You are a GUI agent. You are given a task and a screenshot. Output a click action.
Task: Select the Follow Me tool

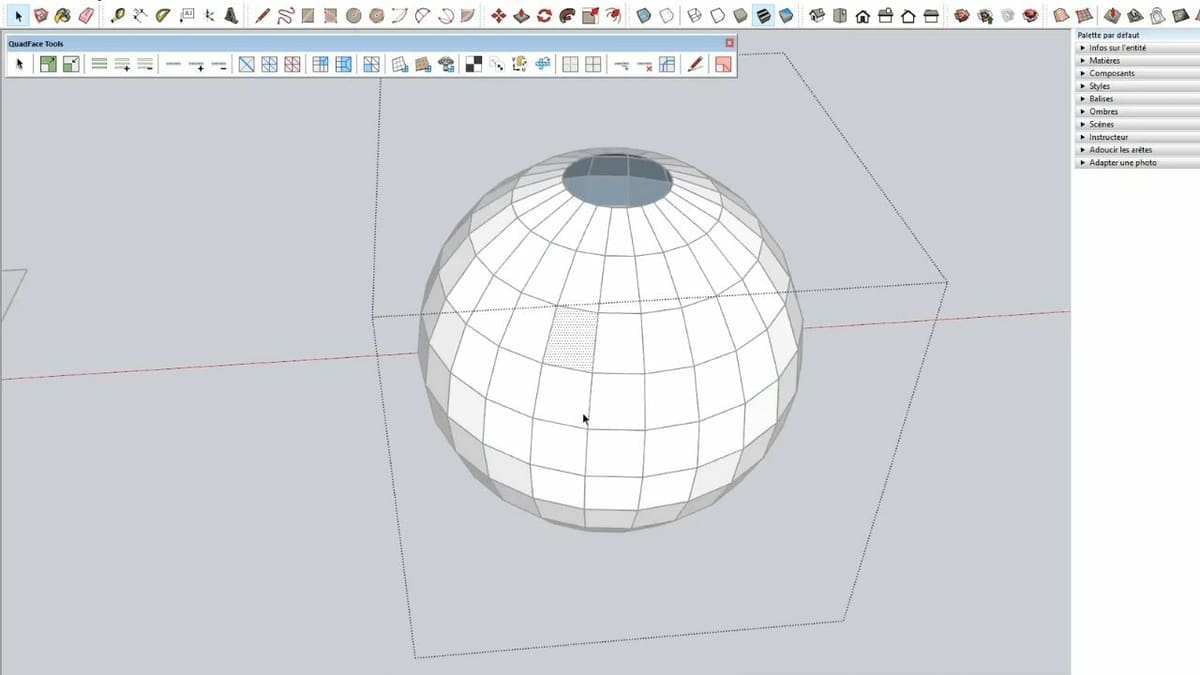[567, 16]
